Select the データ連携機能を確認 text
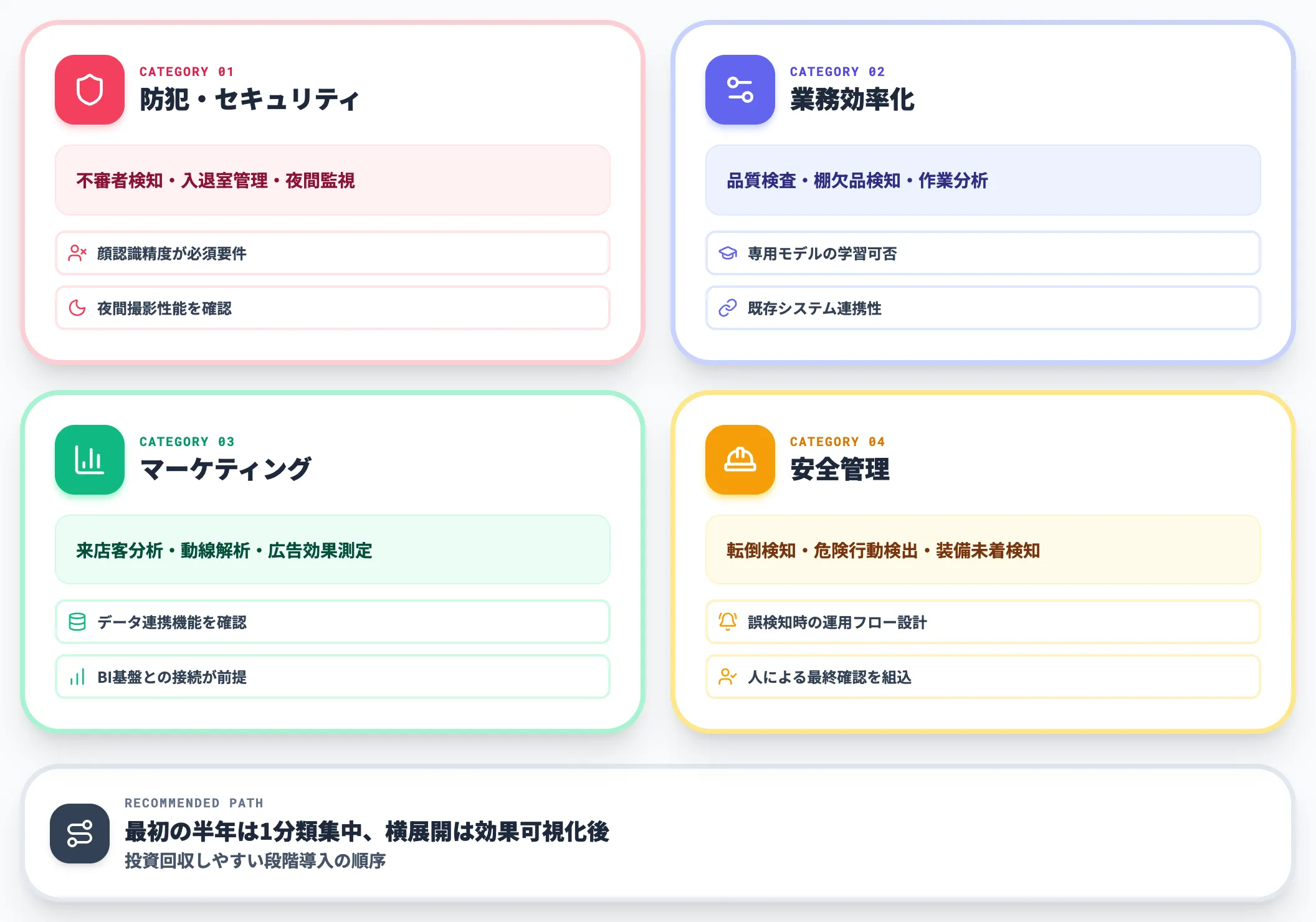Image resolution: width=1316 pixels, height=922 pixels. (x=172, y=622)
